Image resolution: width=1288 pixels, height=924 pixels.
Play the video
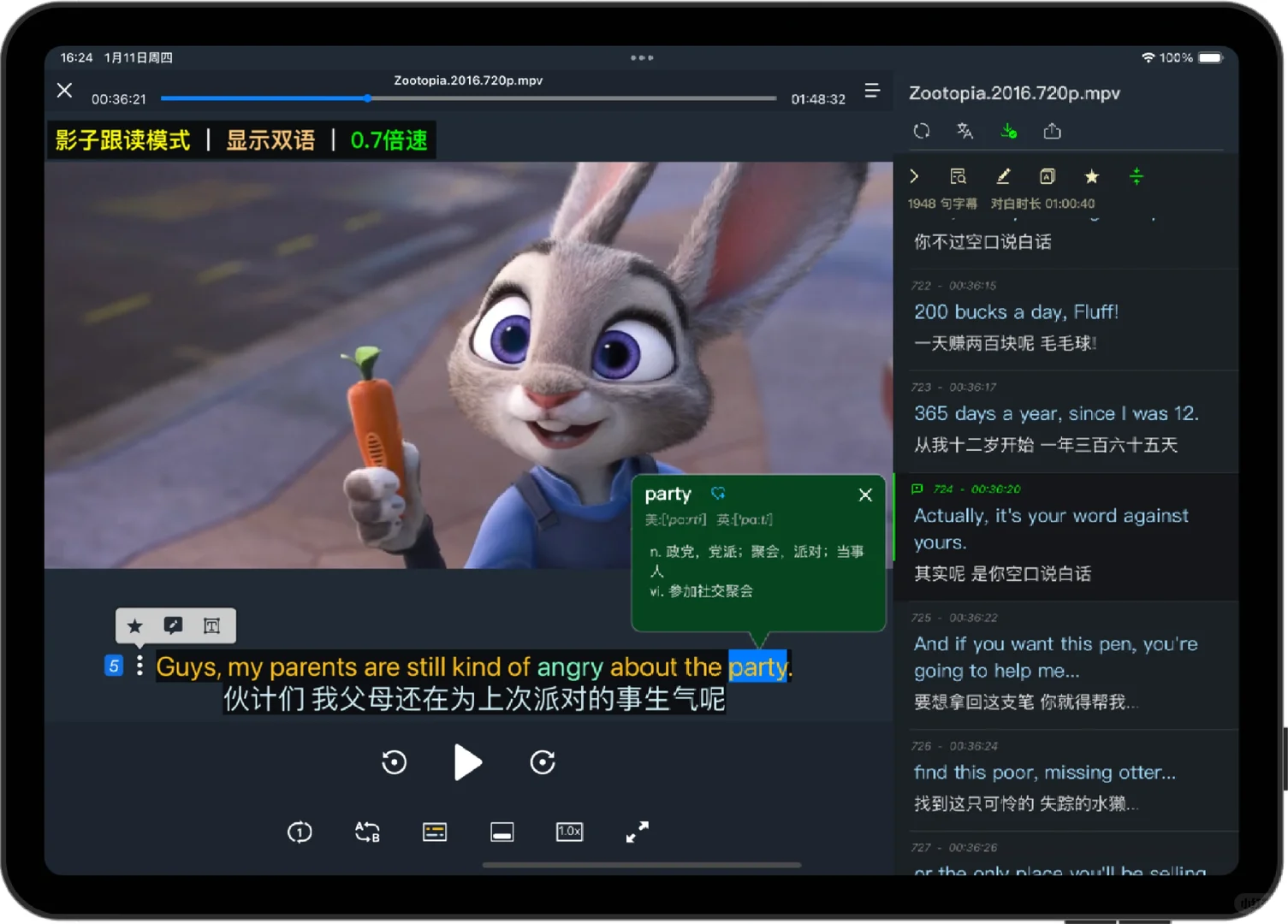pos(467,762)
